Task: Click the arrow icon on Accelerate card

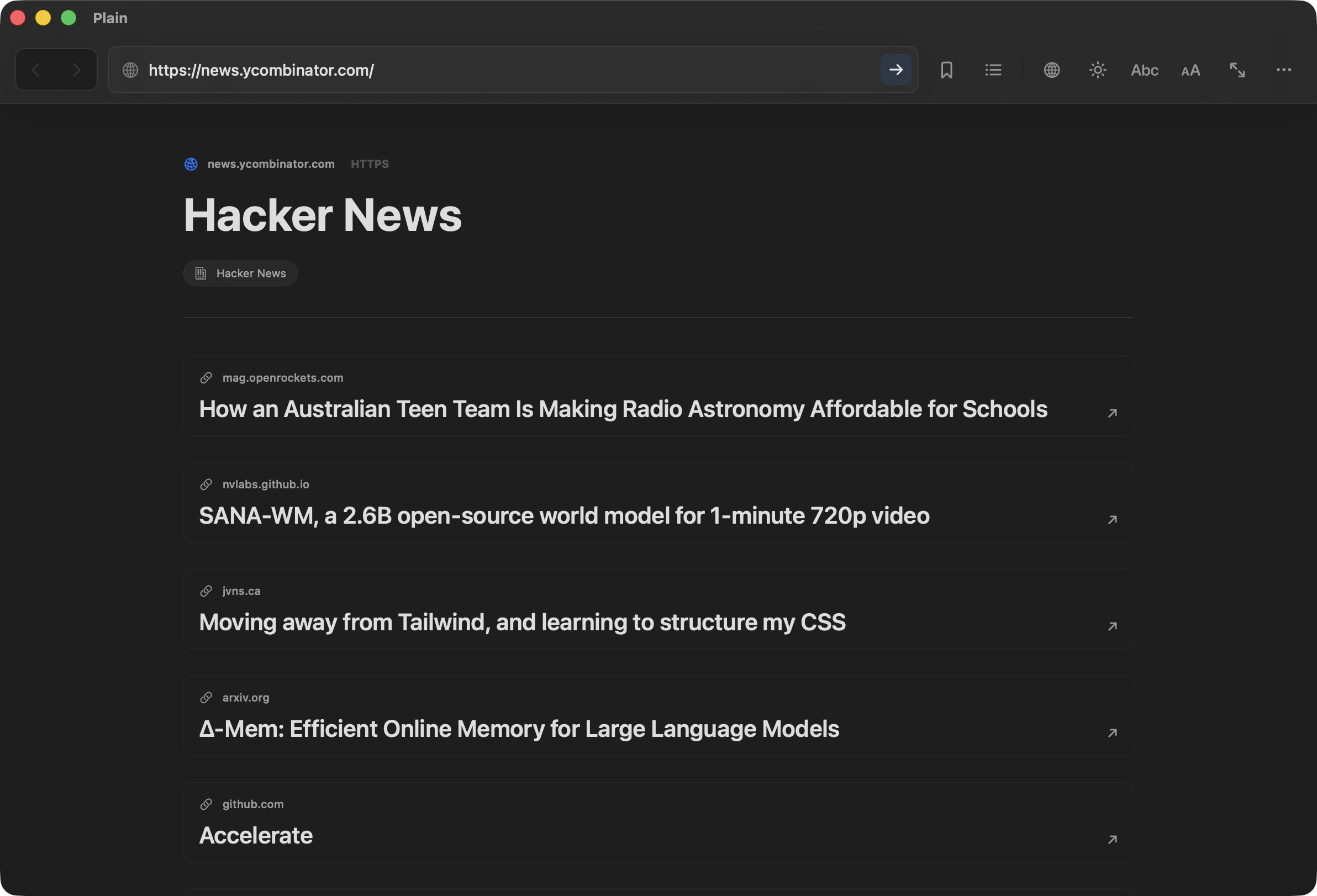Action: click(1112, 839)
